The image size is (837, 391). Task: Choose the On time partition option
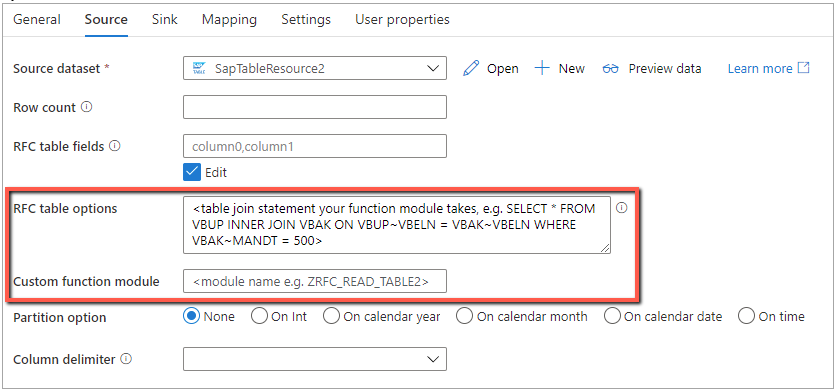pyautogui.click(x=746, y=316)
